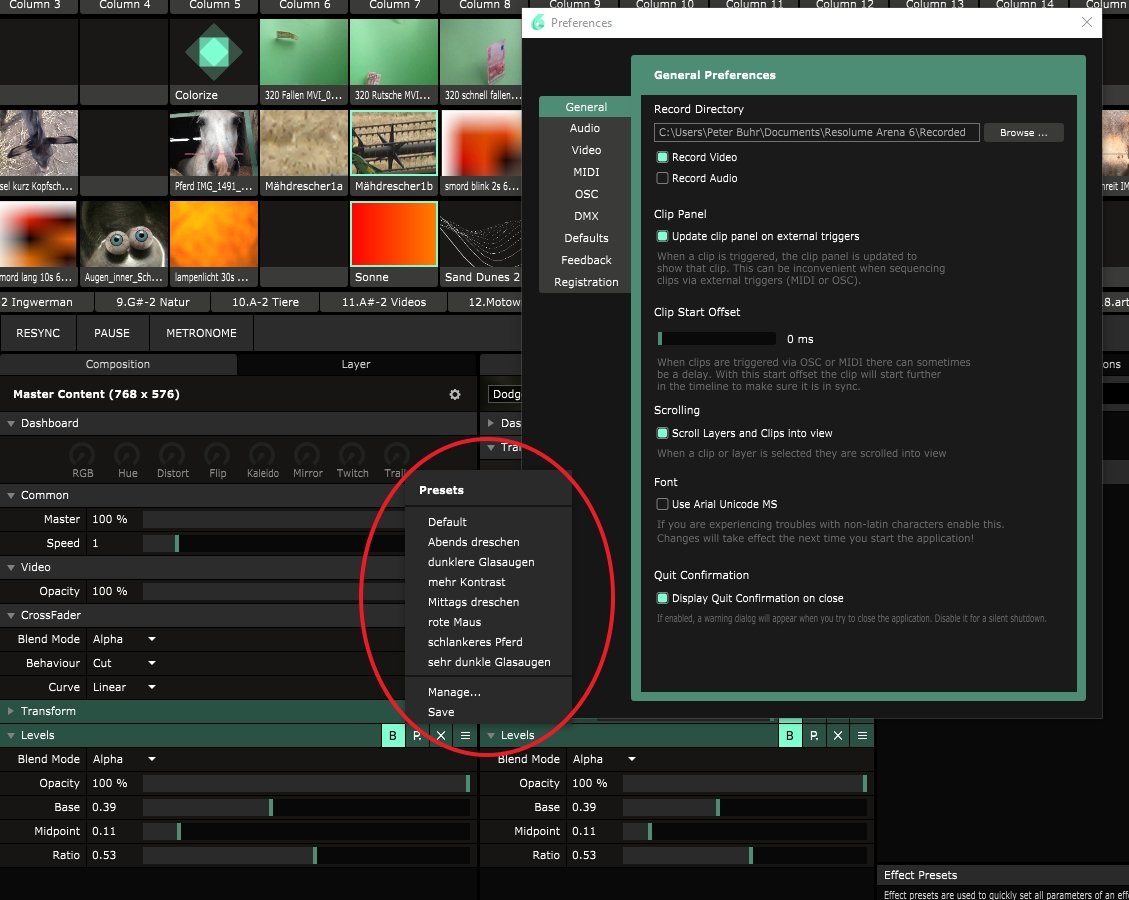Choose 'mehr Kontrast' preset from menu
The image size is (1129, 900).
[466, 582]
